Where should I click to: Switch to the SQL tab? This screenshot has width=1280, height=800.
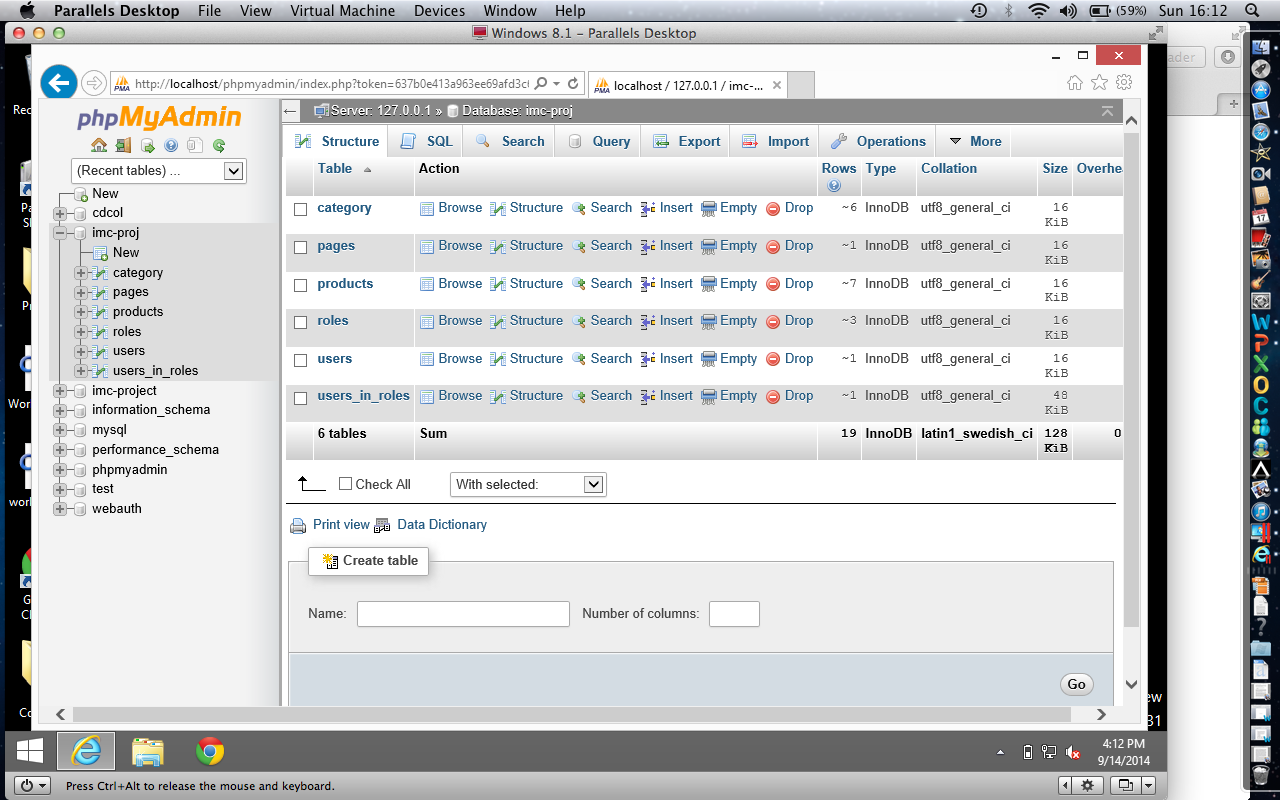[x=427, y=141]
